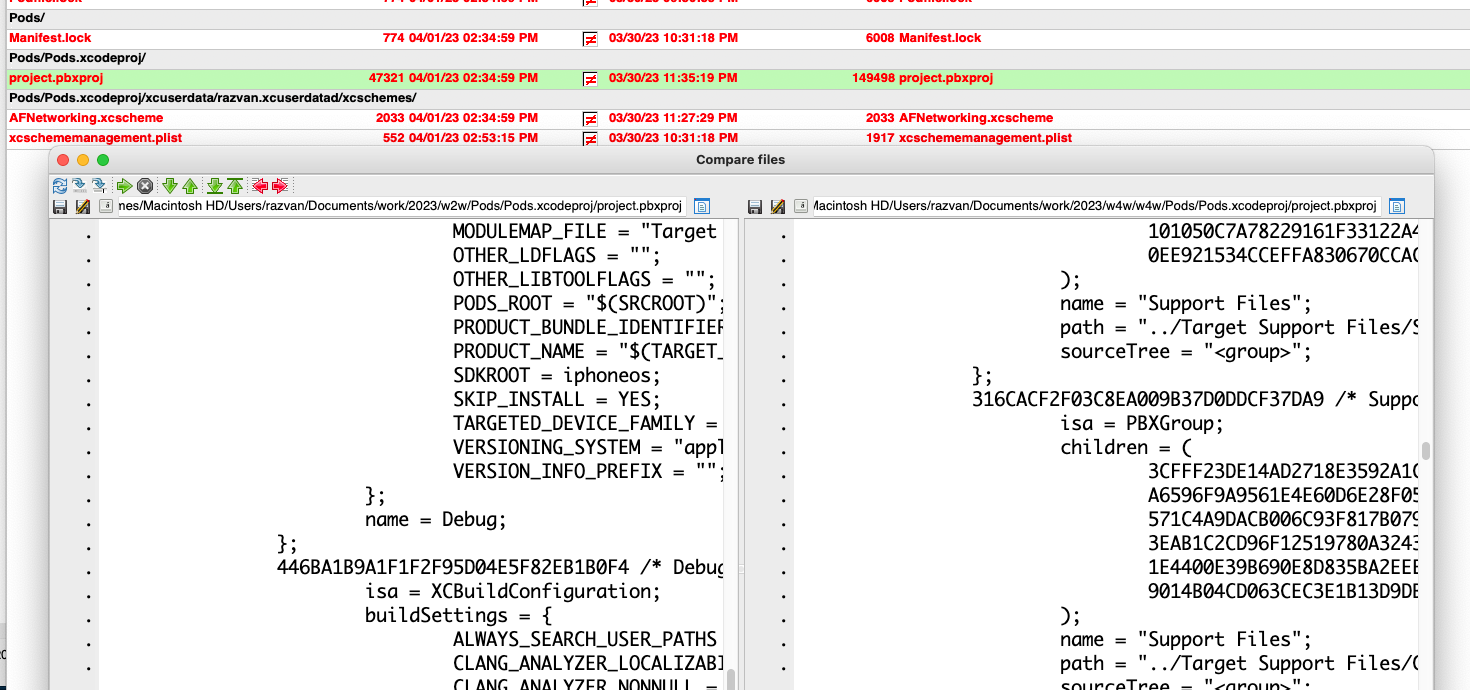Save left file edits (floppy with pencil icon)
Screen dimensions: 1470x690
pyautogui.click(x=80, y=206)
